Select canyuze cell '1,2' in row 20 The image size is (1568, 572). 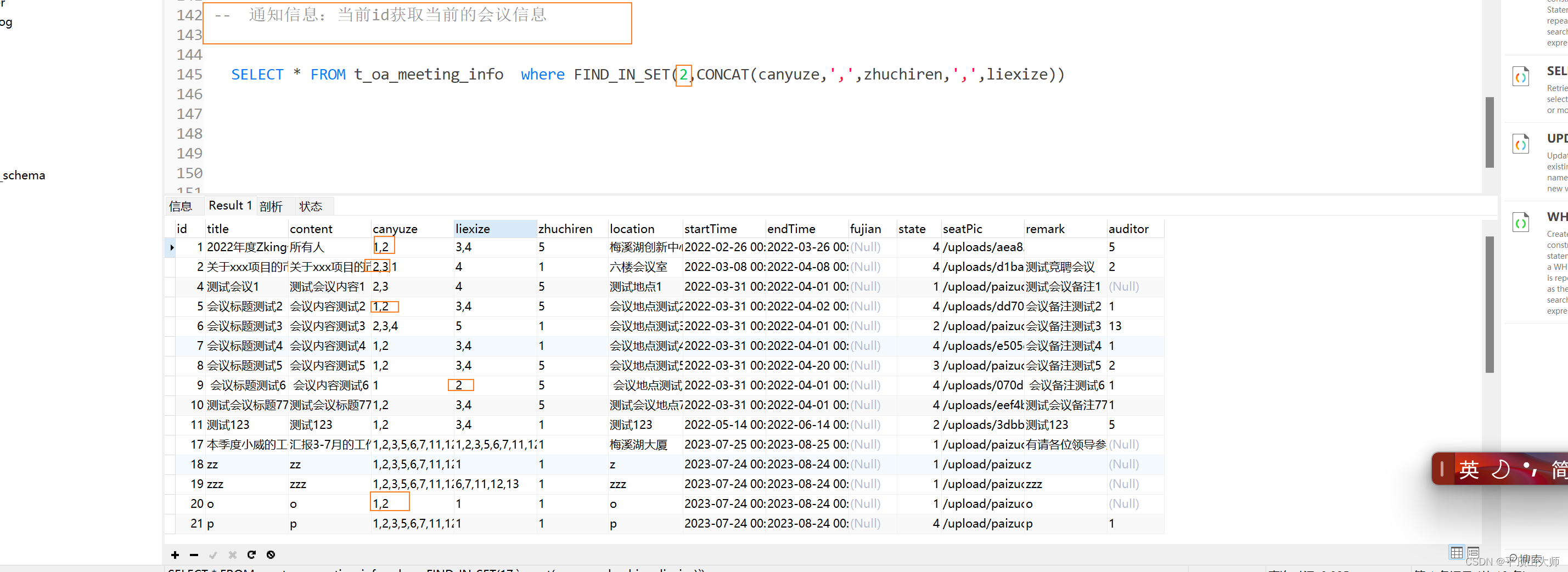pos(412,504)
